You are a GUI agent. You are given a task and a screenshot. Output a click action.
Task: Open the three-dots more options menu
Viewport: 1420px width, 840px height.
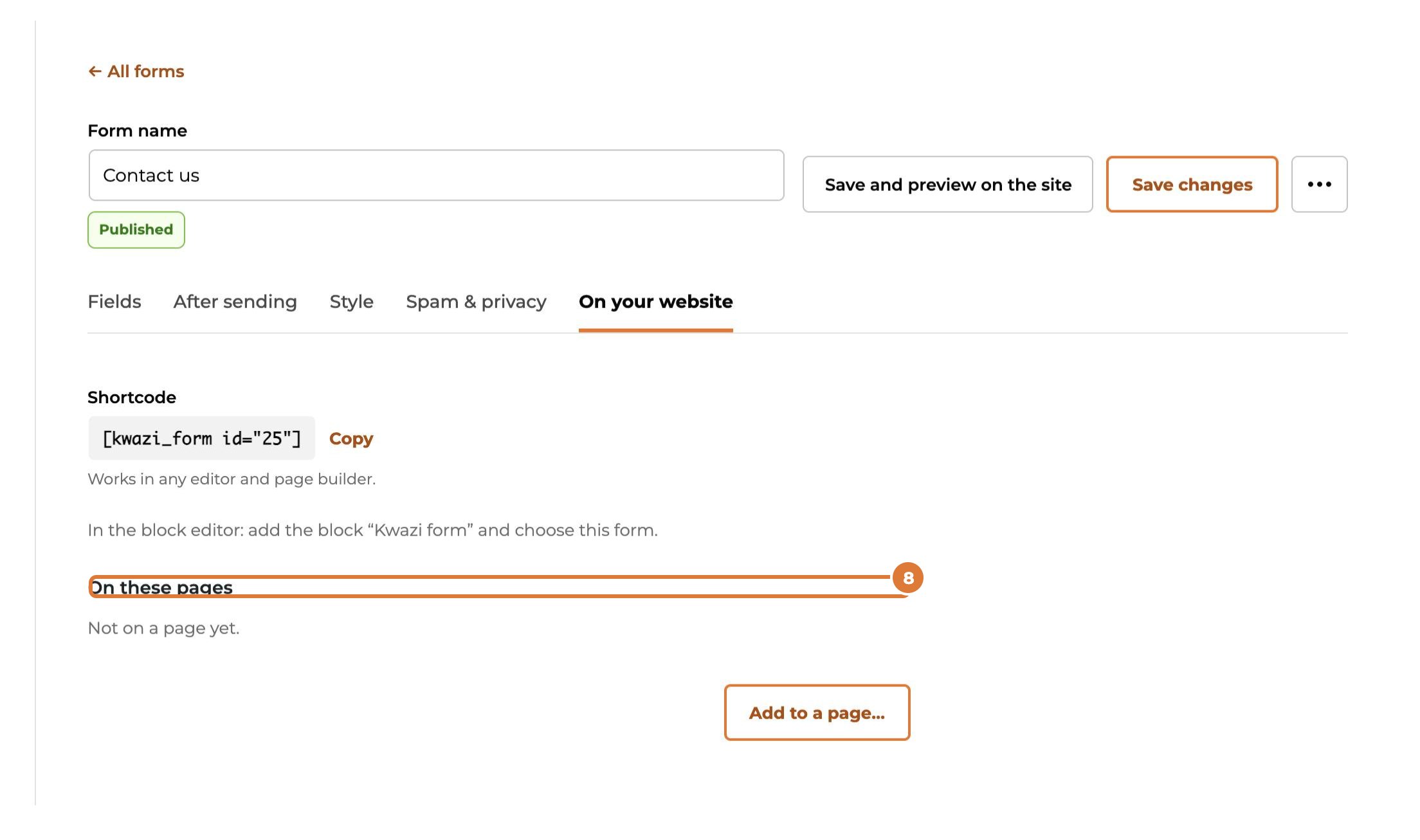click(1319, 185)
